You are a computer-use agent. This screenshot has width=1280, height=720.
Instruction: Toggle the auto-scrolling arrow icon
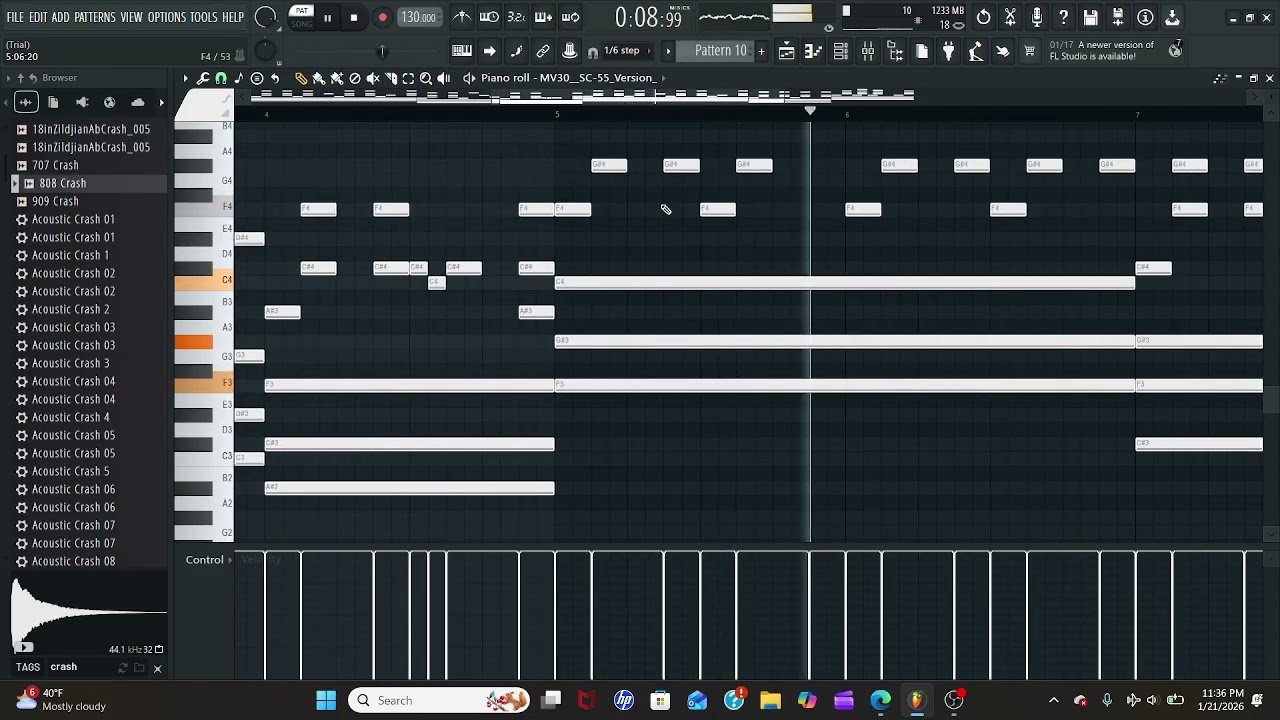click(489, 51)
